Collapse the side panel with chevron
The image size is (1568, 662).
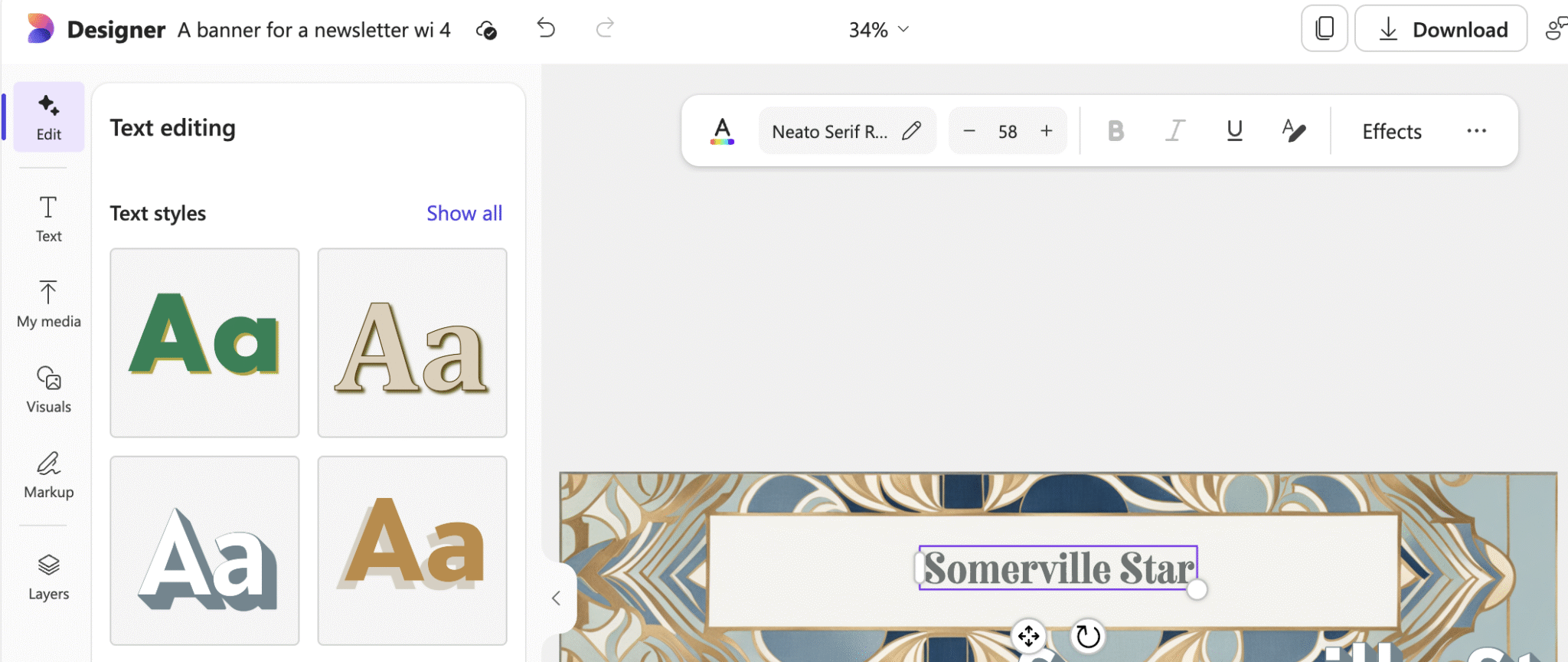557,598
